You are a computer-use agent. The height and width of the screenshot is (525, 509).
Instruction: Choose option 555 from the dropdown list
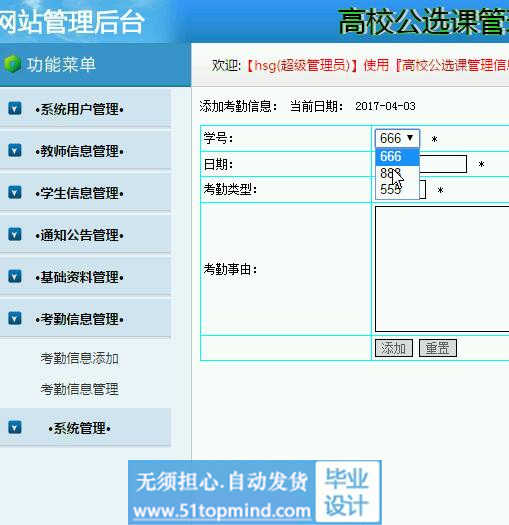click(x=397, y=190)
